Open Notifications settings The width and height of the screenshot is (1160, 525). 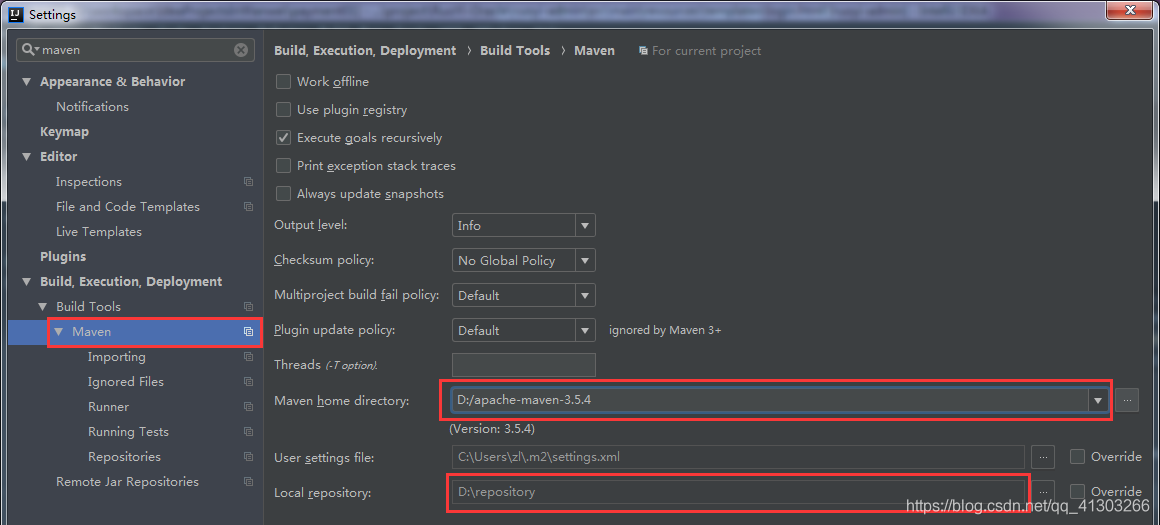click(92, 106)
